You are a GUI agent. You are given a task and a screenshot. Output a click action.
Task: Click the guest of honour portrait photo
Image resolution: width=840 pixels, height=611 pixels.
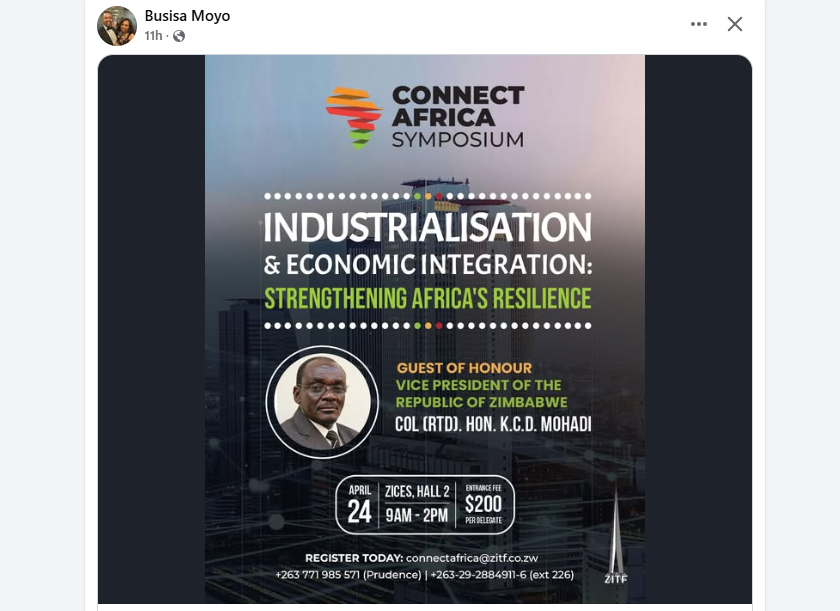(x=322, y=402)
